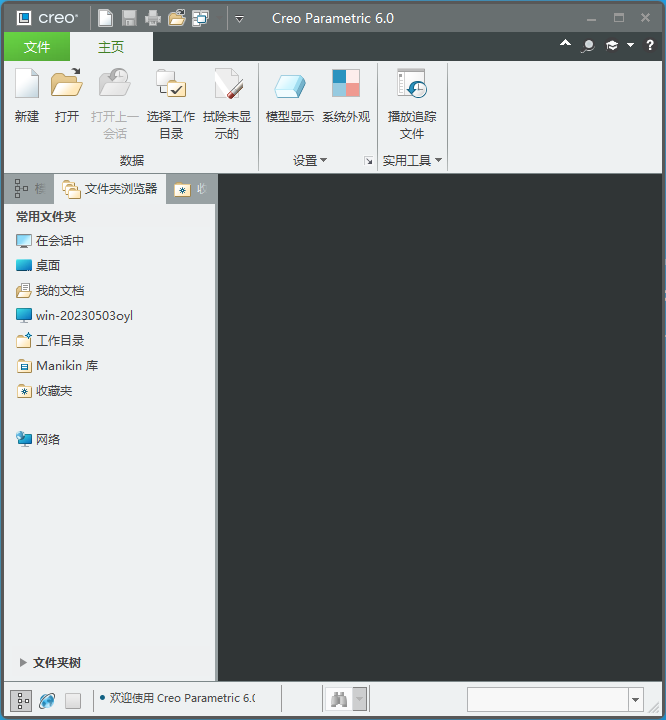Click the selection filter combo box field
Image resolution: width=666 pixels, height=720 pixels.
point(547,700)
